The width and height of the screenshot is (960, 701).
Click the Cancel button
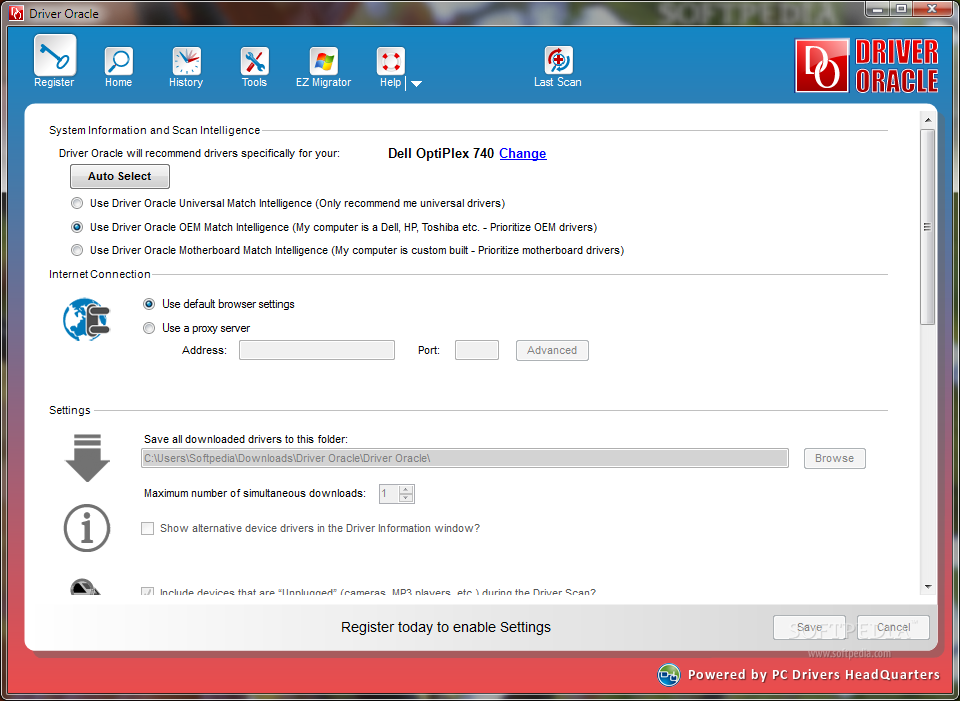pos(893,628)
